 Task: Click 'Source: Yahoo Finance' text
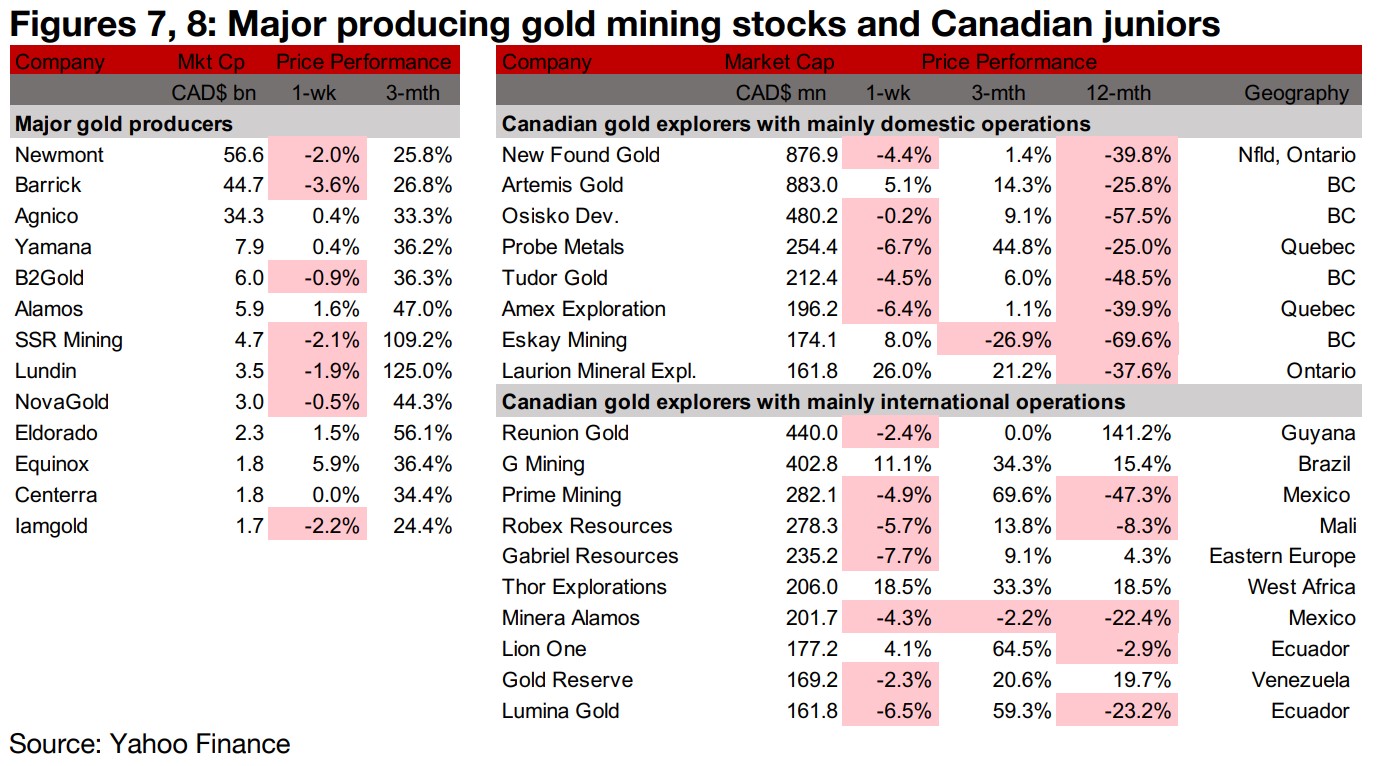point(150,744)
